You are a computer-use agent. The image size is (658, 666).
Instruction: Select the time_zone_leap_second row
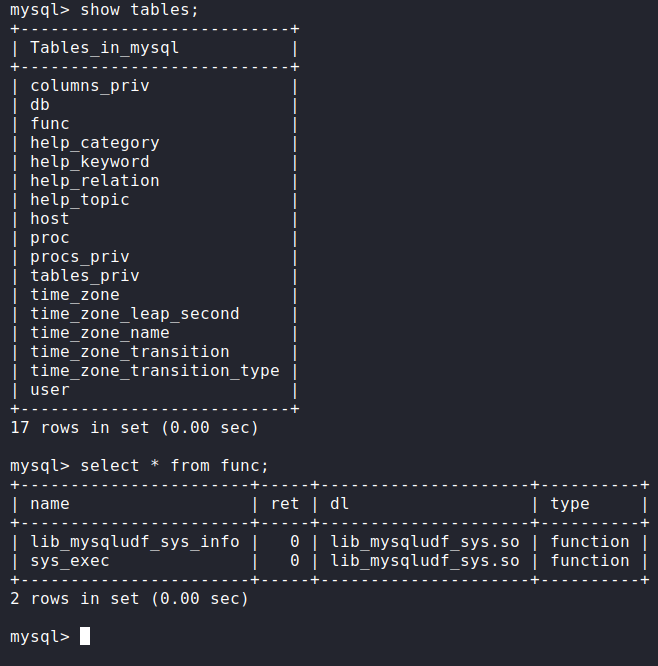135,314
